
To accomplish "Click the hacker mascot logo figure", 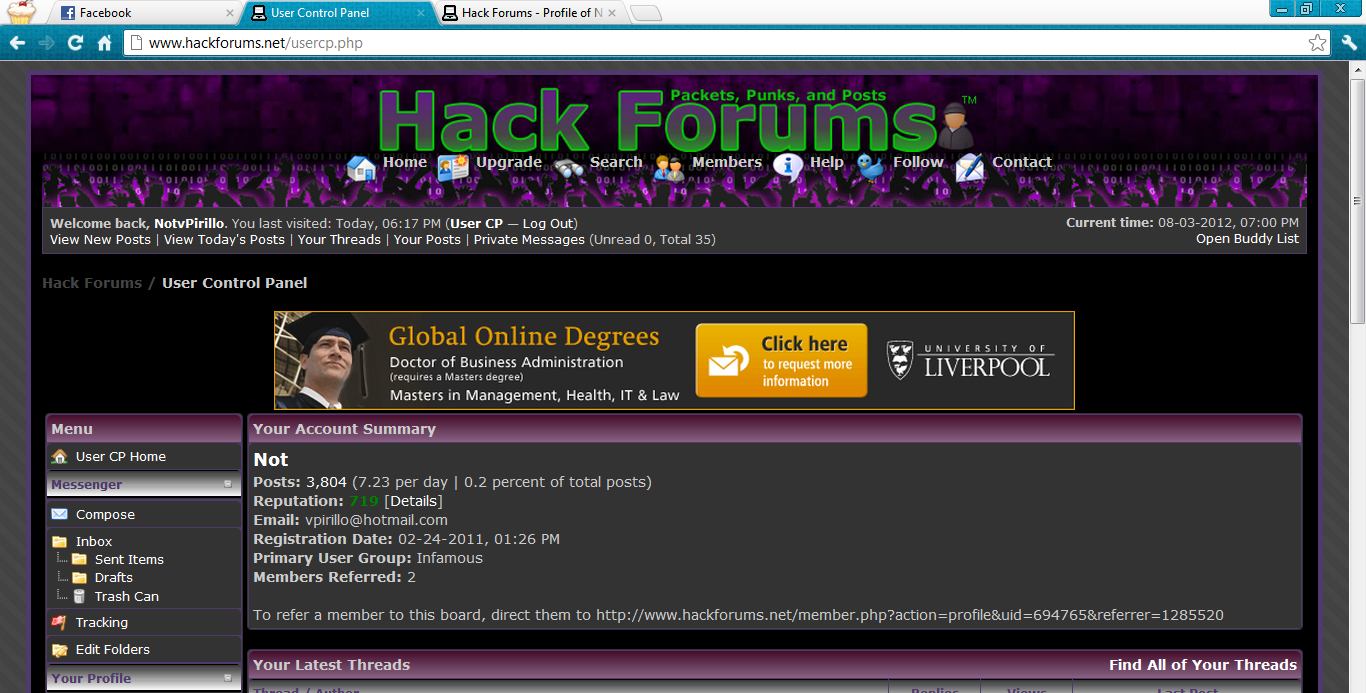I will (x=956, y=125).
